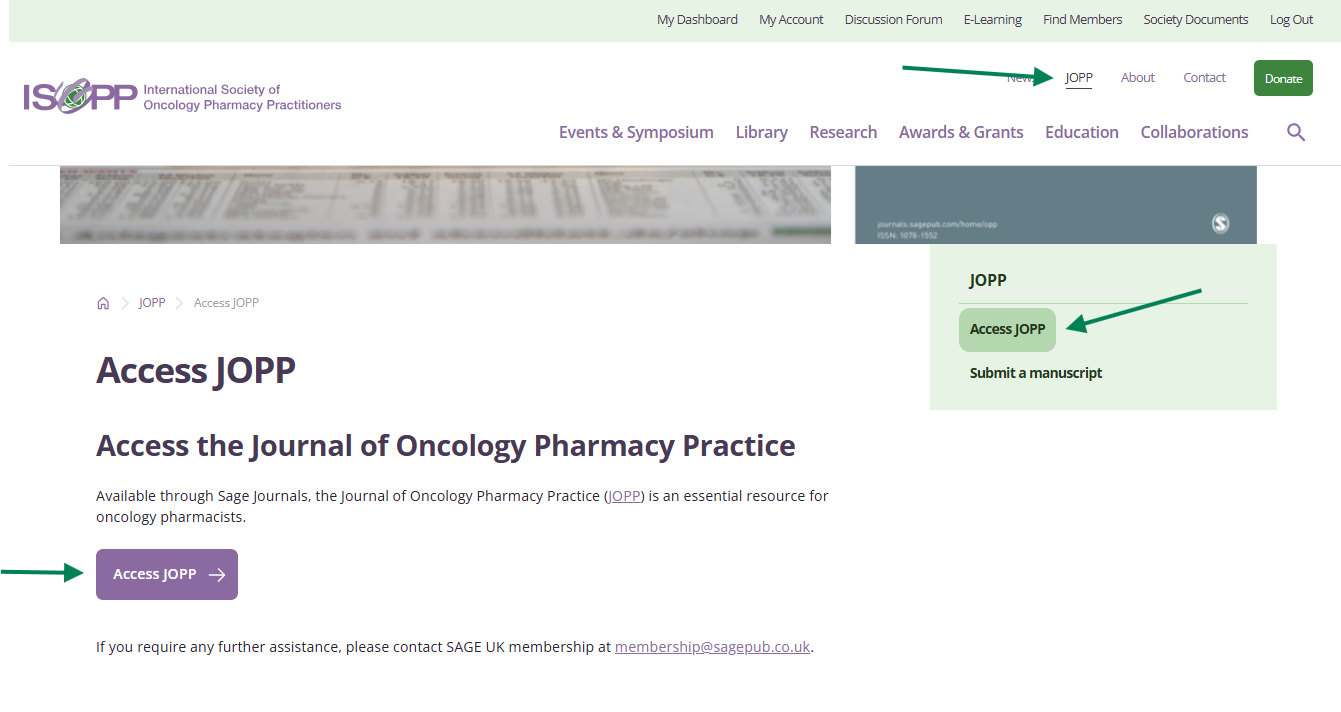
Task: Select Access JOPP in the sidebar
Action: (x=1007, y=330)
